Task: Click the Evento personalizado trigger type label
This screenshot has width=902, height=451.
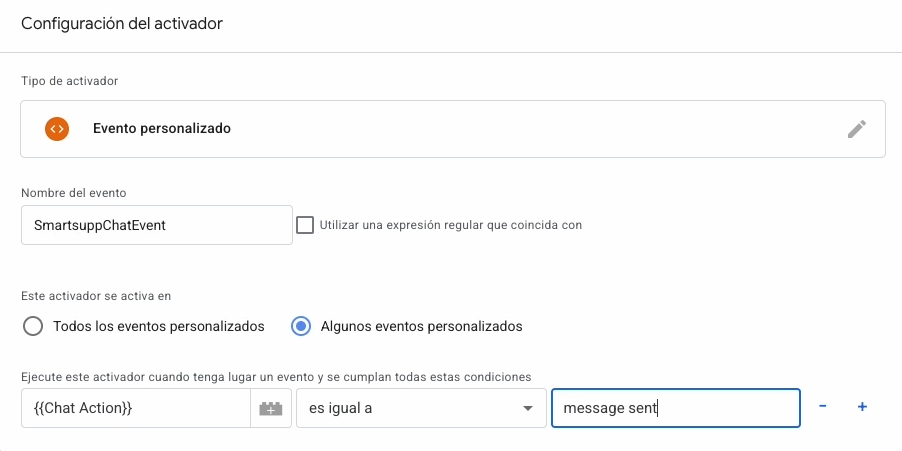Action: [162, 129]
